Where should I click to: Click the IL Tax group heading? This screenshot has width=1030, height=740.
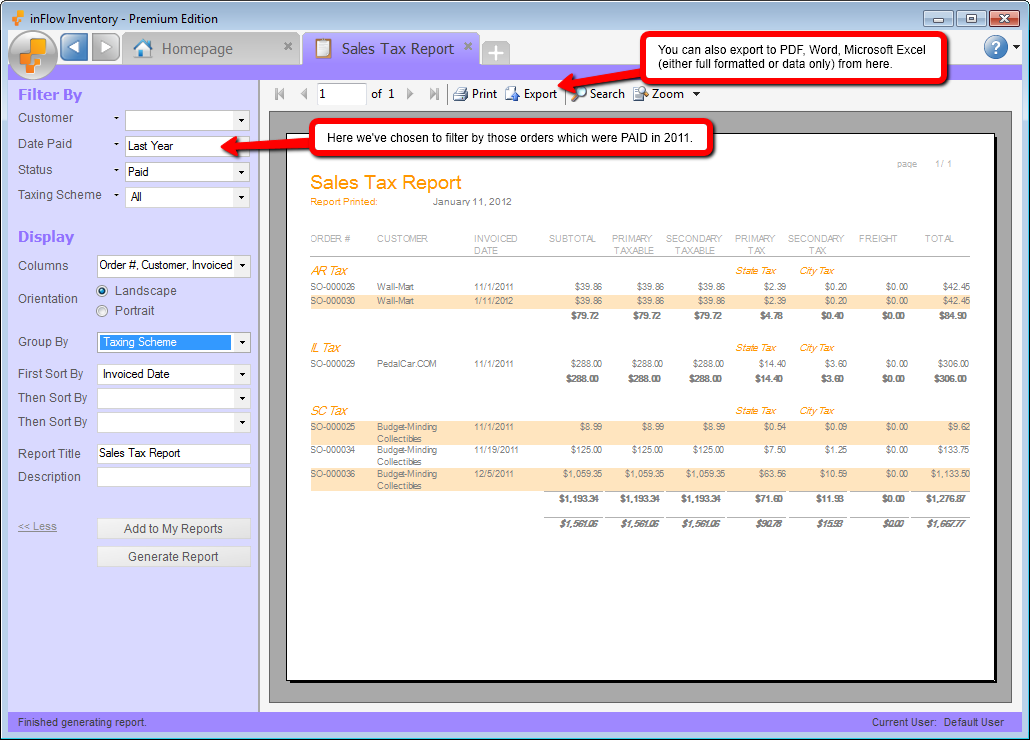(x=325, y=348)
